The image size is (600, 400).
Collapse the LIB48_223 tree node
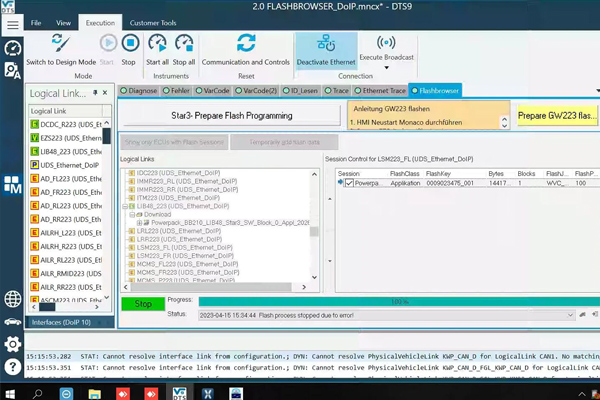[125, 206]
